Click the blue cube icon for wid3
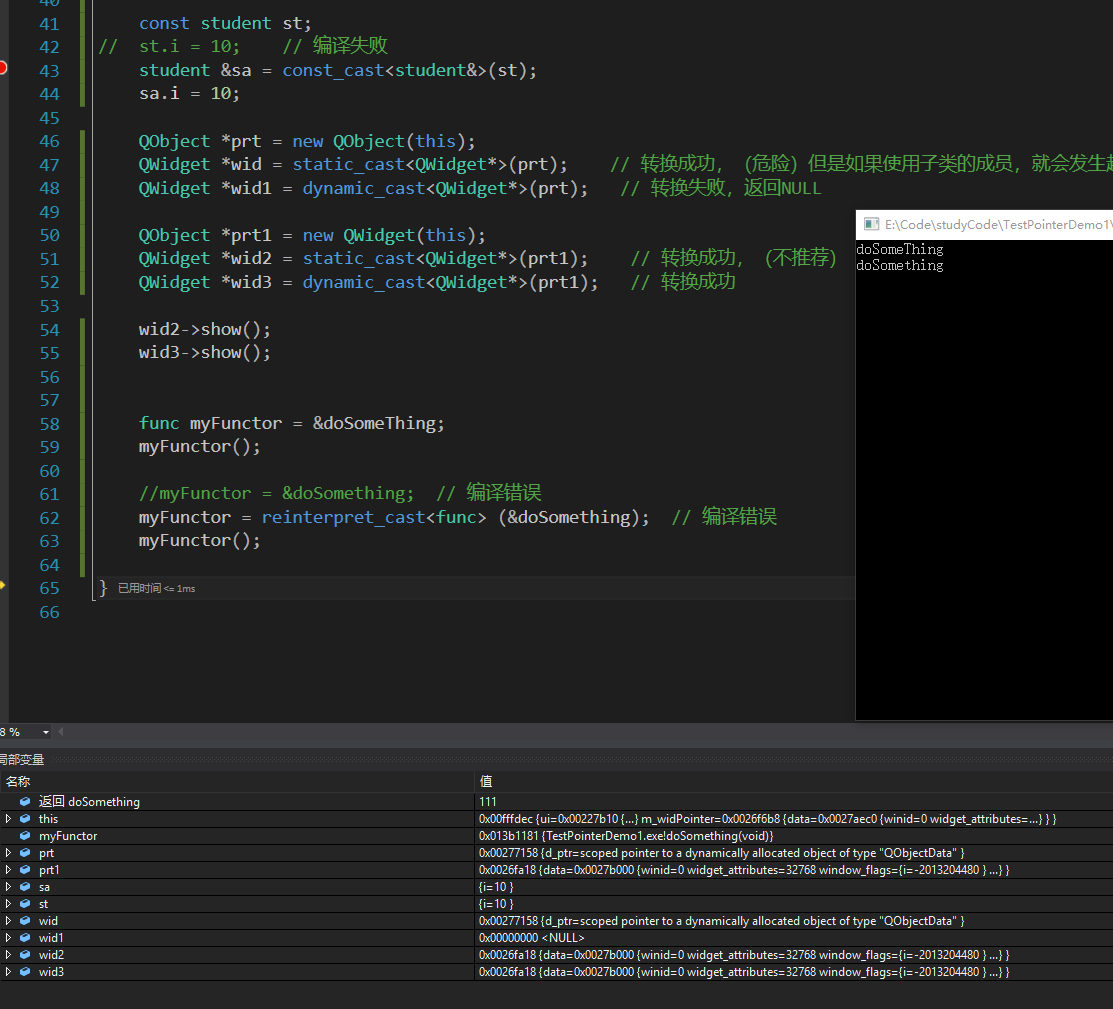 (x=25, y=972)
